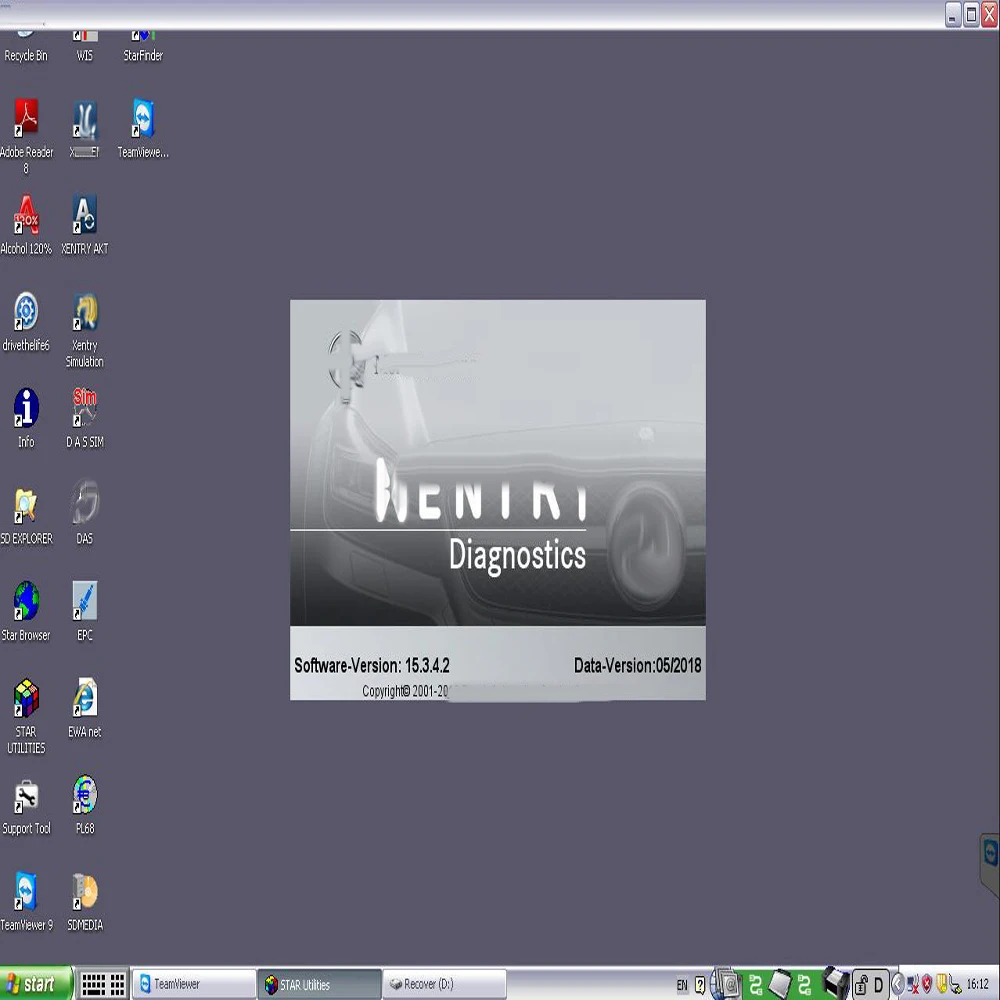Click the padlock D taskbar icon
The width and height of the screenshot is (1000, 1000).
871,985
